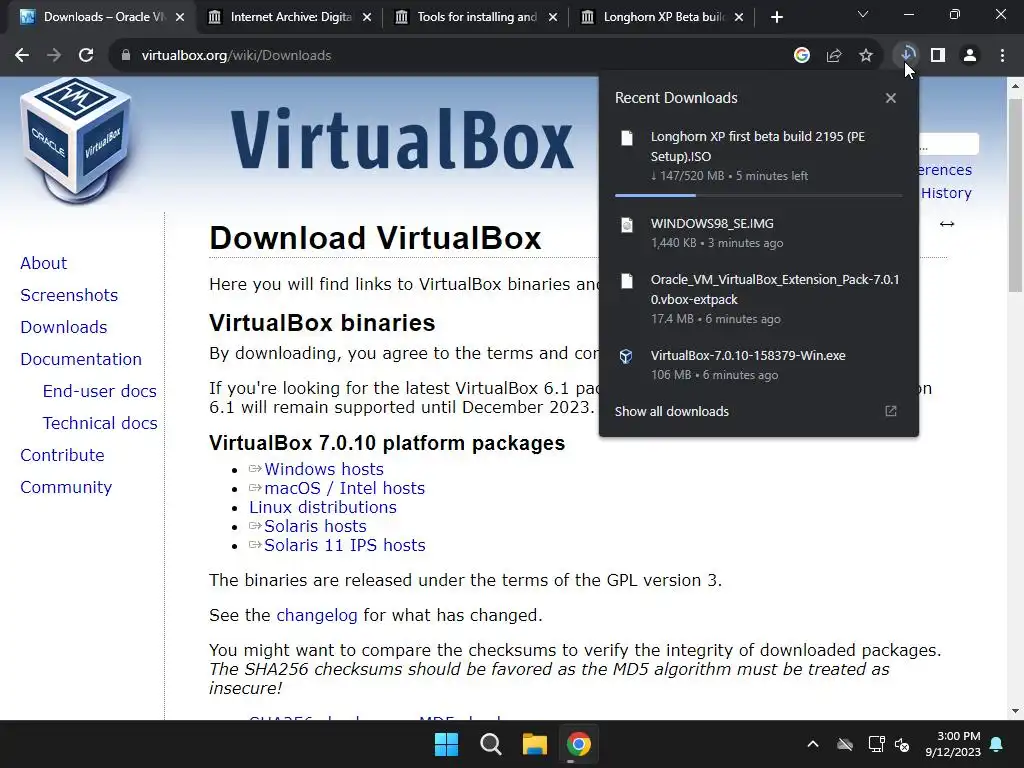Open network status tray icon
The height and width of the screenshot is (768, 1024).
pos(876,744)
